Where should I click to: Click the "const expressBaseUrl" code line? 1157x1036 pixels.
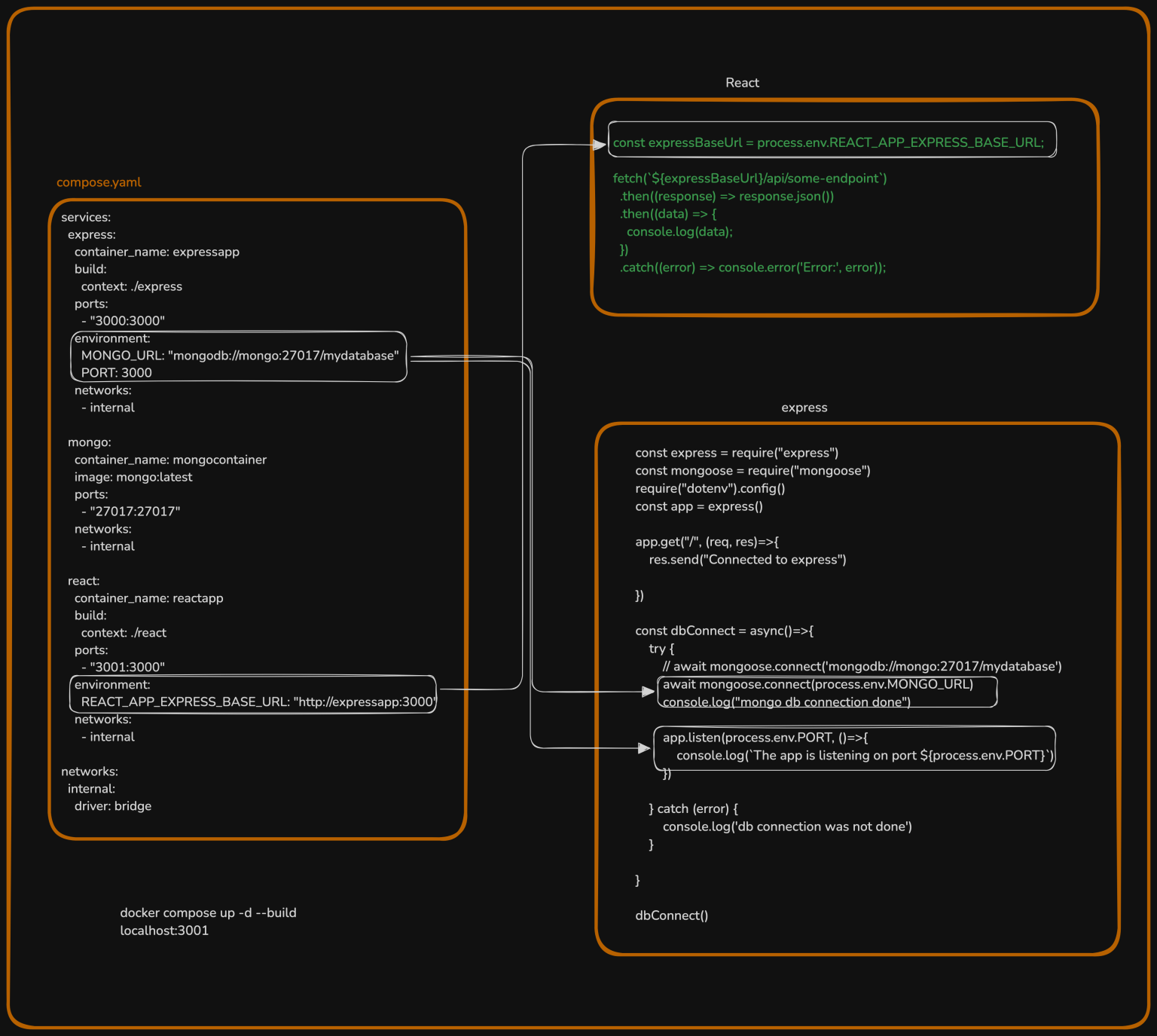[x=829, y=142]
